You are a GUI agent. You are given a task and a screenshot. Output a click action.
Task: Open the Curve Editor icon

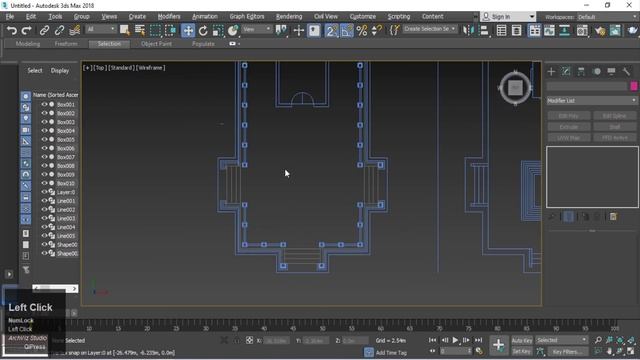[549, 30]
